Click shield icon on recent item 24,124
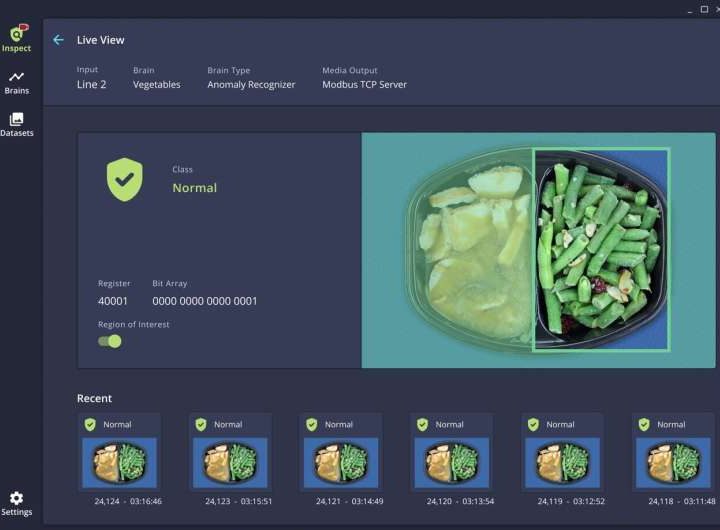Screen dimensions: 720x530 pyautogui.click(x=90, y=425)
